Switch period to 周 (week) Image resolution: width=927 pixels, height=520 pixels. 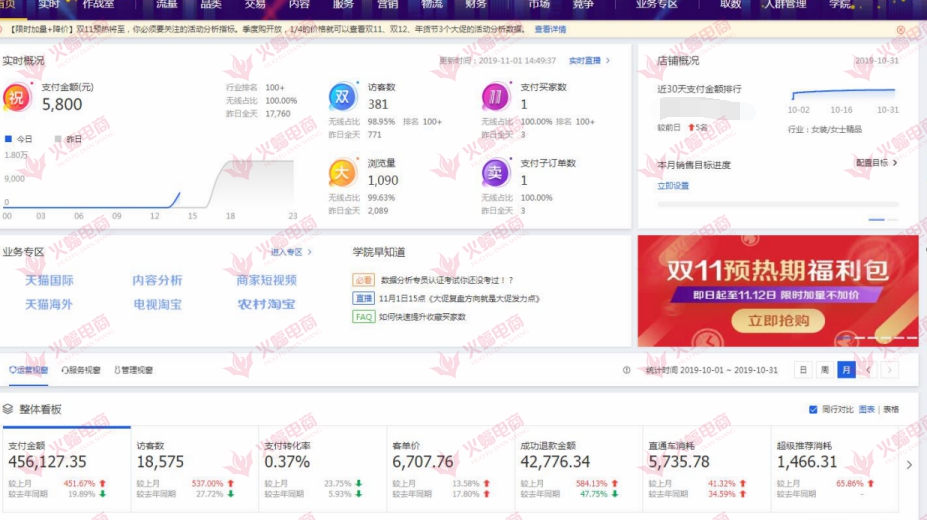click(x=825, y=370)
